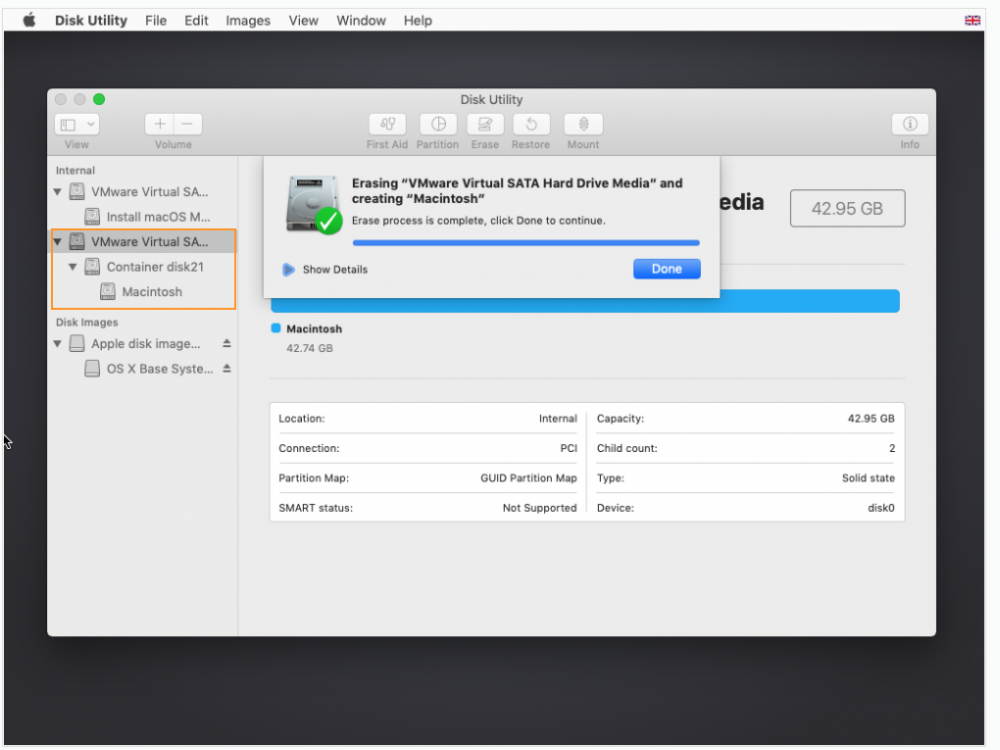Open the File menu
Screen dimensions: 1000x750
click(x=156, y=20)
